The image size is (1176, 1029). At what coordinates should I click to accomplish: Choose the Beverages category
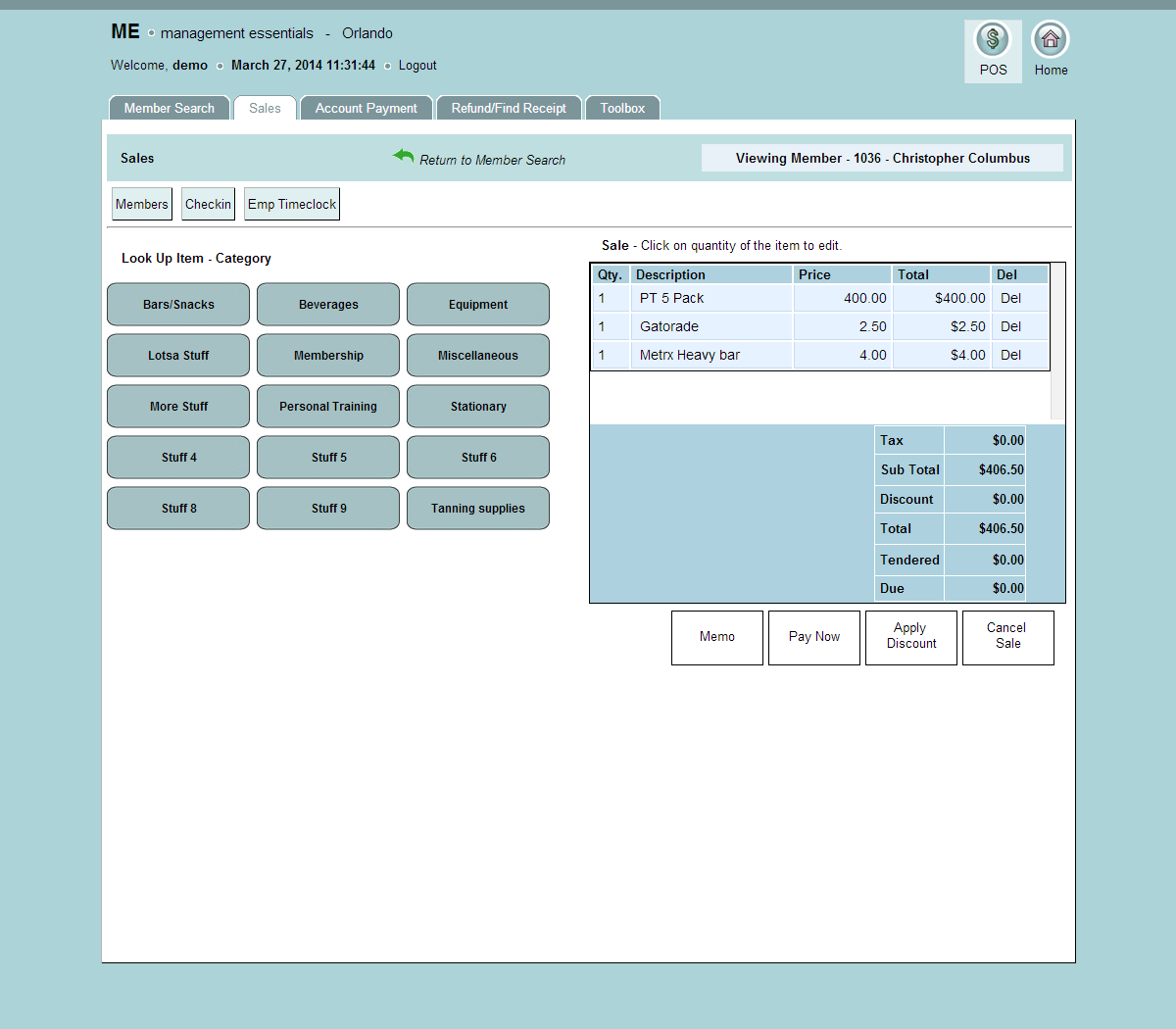pyautogui.click(x=328, y=305)
